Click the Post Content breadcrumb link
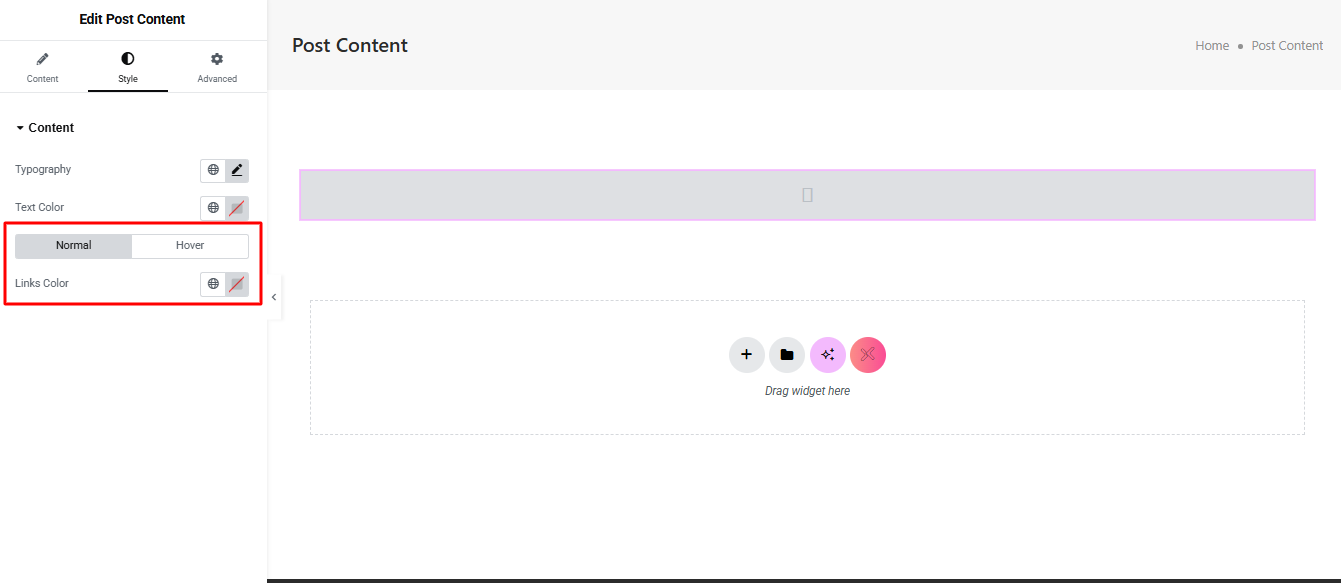1341x583 pixels. 1287,46
